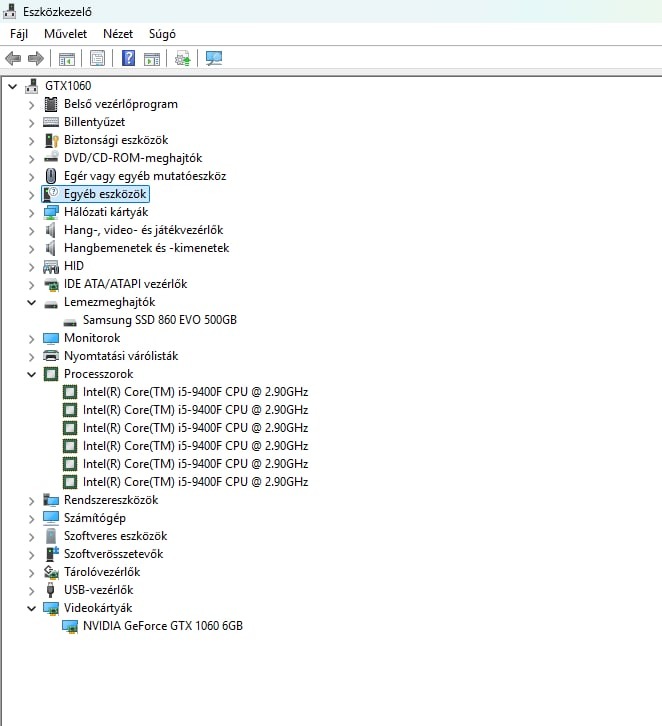This screenshot has height=726, width=662.
Task: Open the Művelet menu
Action: pos(65,34)
